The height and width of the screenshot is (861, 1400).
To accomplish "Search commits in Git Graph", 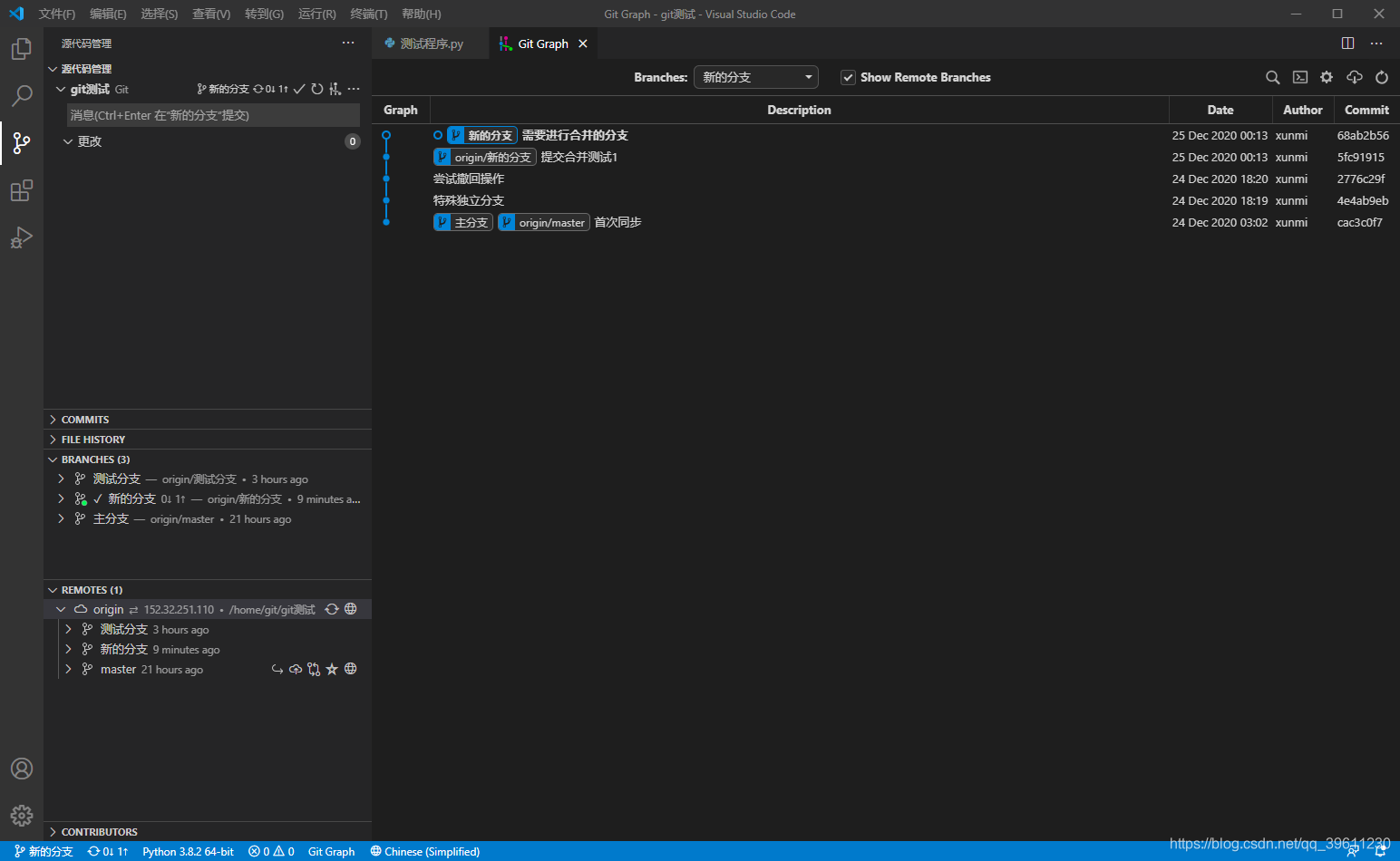I will pos(1273,77).
